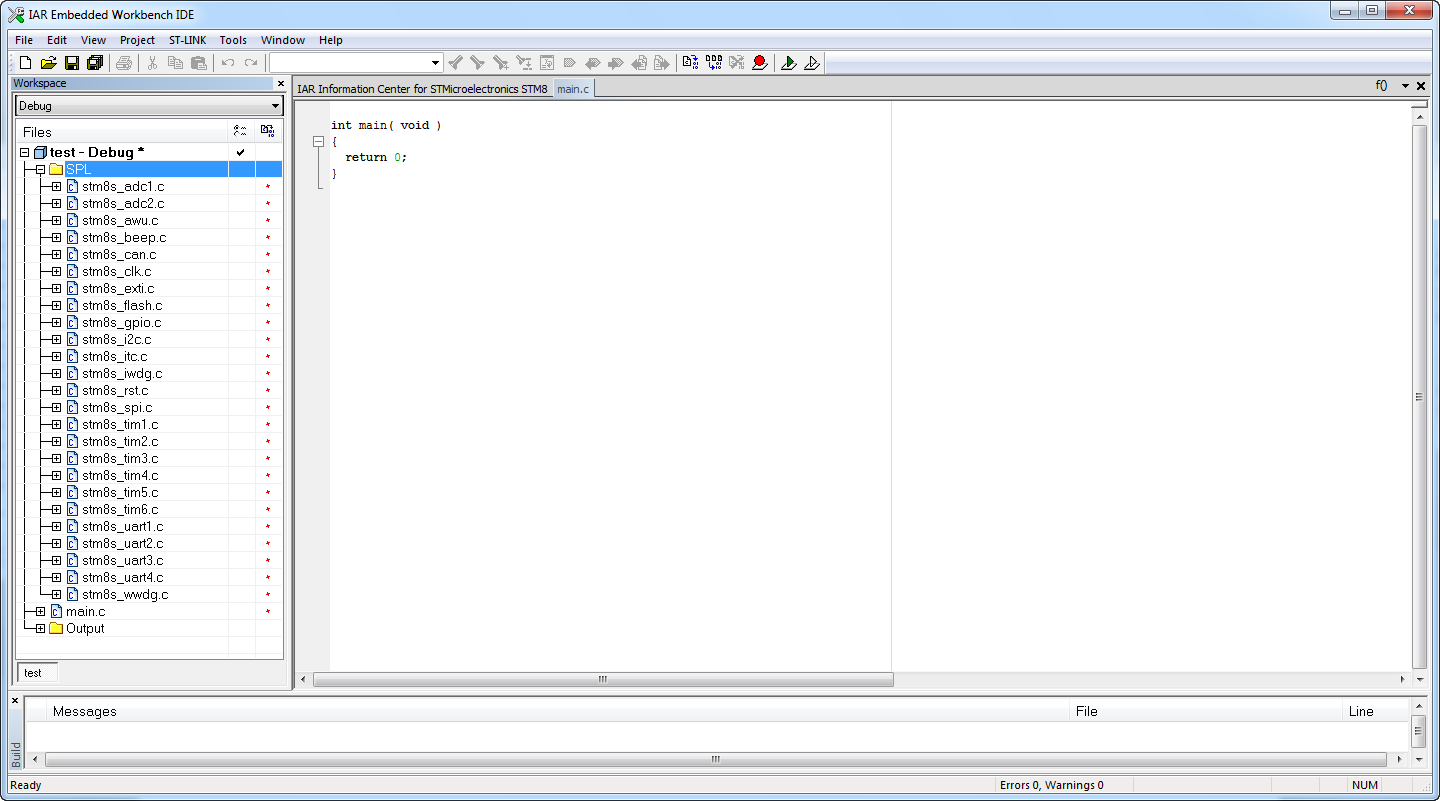Screen dimensions: 1440x801
Task: Click the yellow Output folder icon
Action: (56, 629)
